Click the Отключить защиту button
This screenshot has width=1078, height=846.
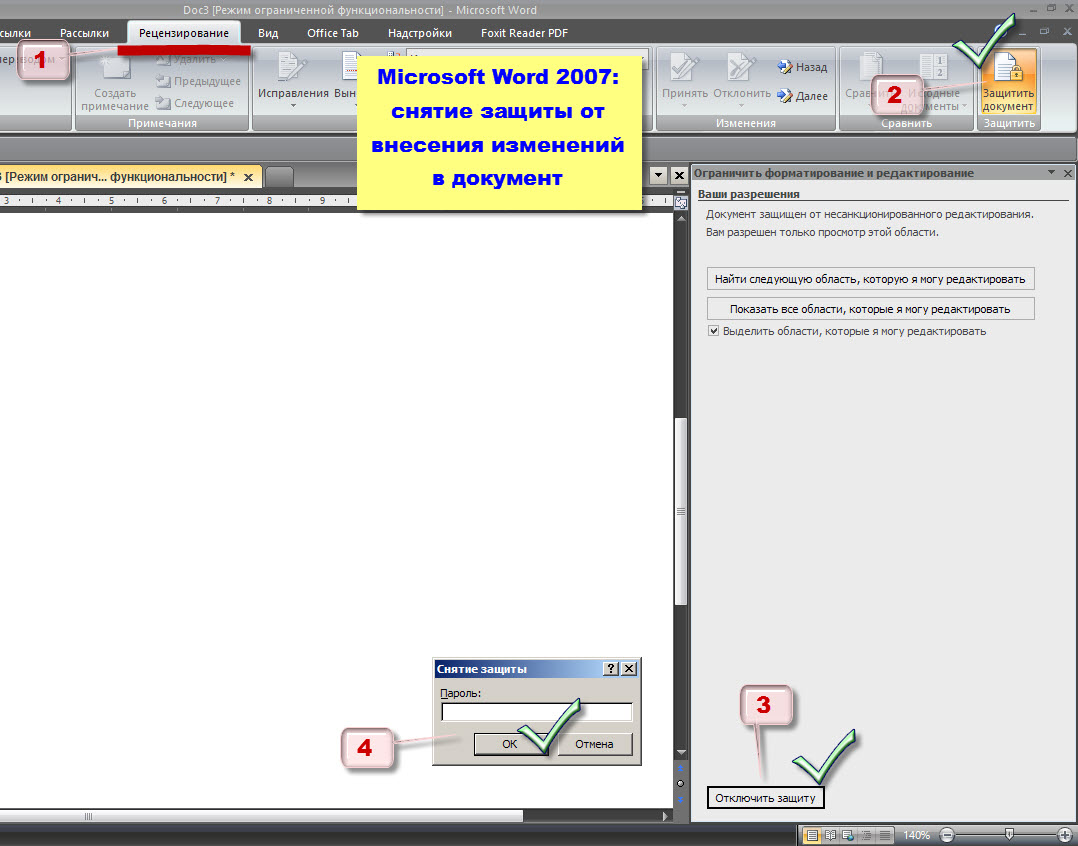(765, 798)
